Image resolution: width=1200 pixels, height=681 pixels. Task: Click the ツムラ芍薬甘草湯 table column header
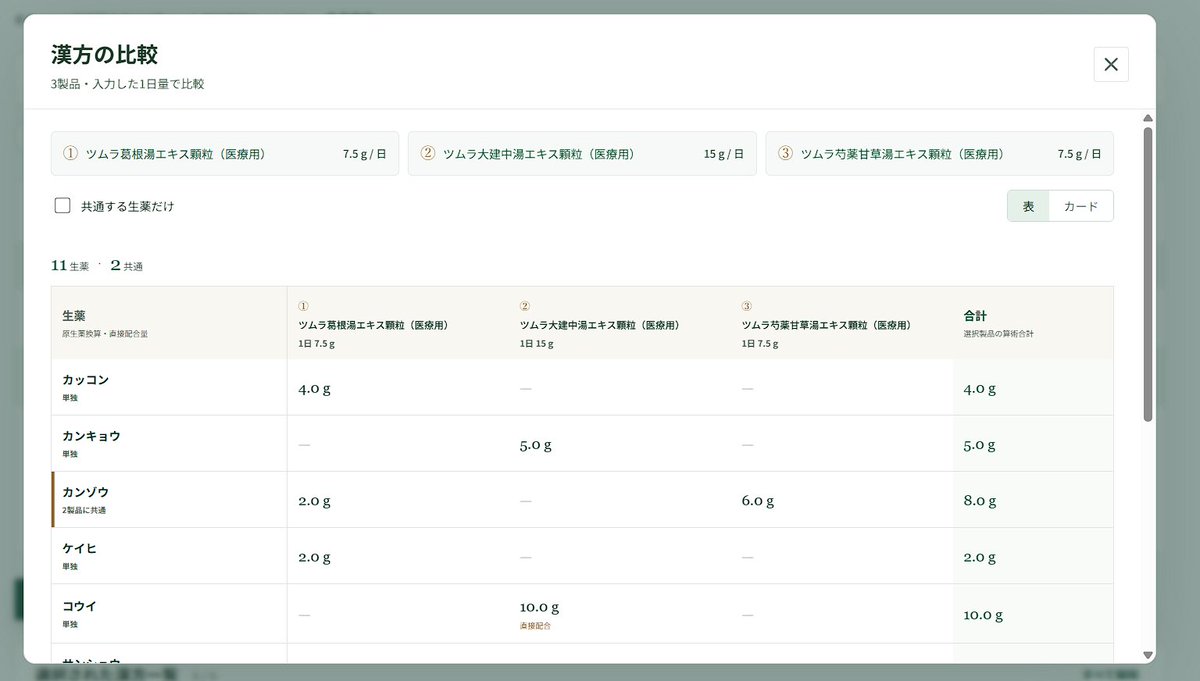point(842,323)
